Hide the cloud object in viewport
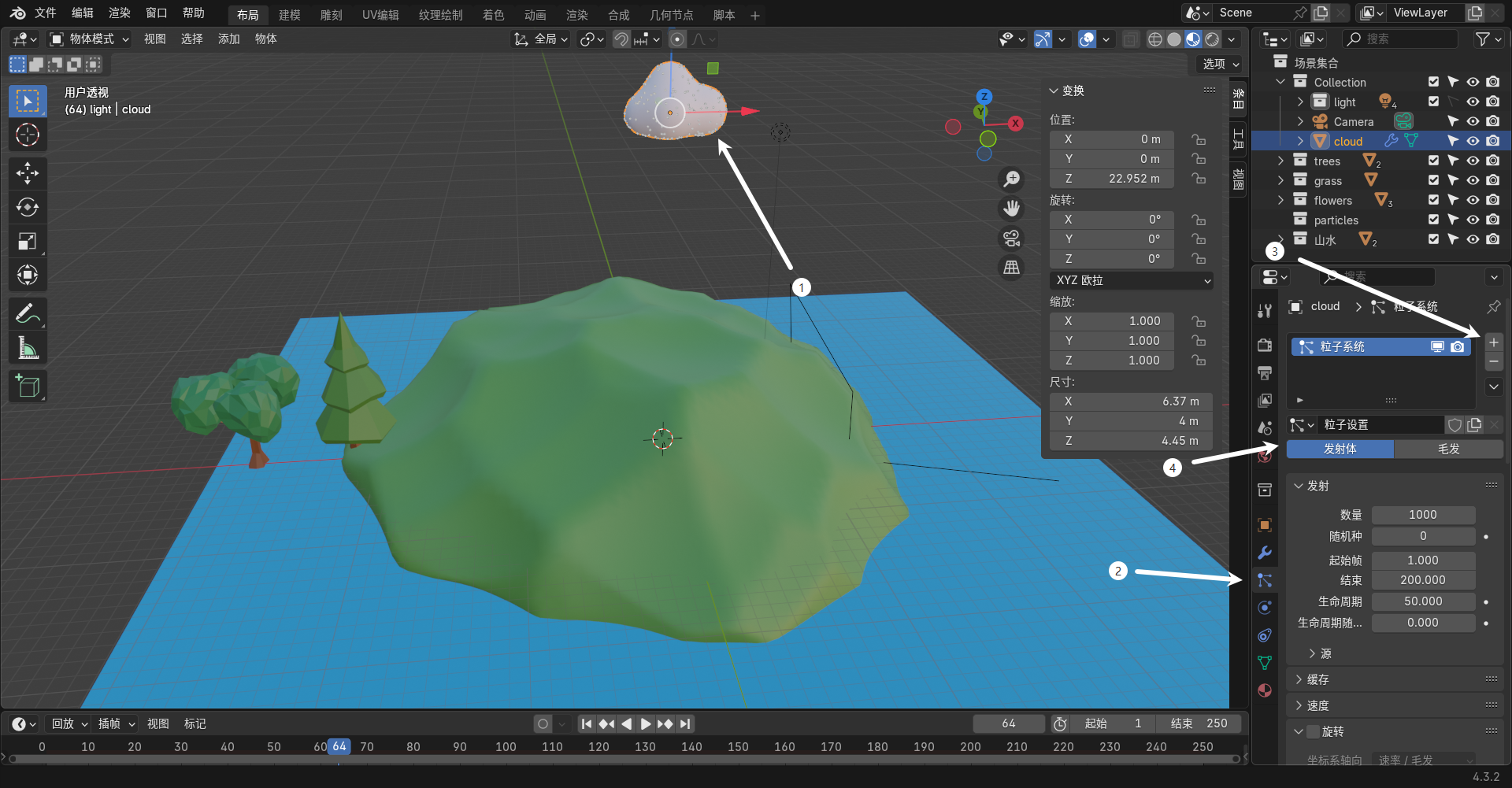1512x788 pixels. (x=1473, y=141)
